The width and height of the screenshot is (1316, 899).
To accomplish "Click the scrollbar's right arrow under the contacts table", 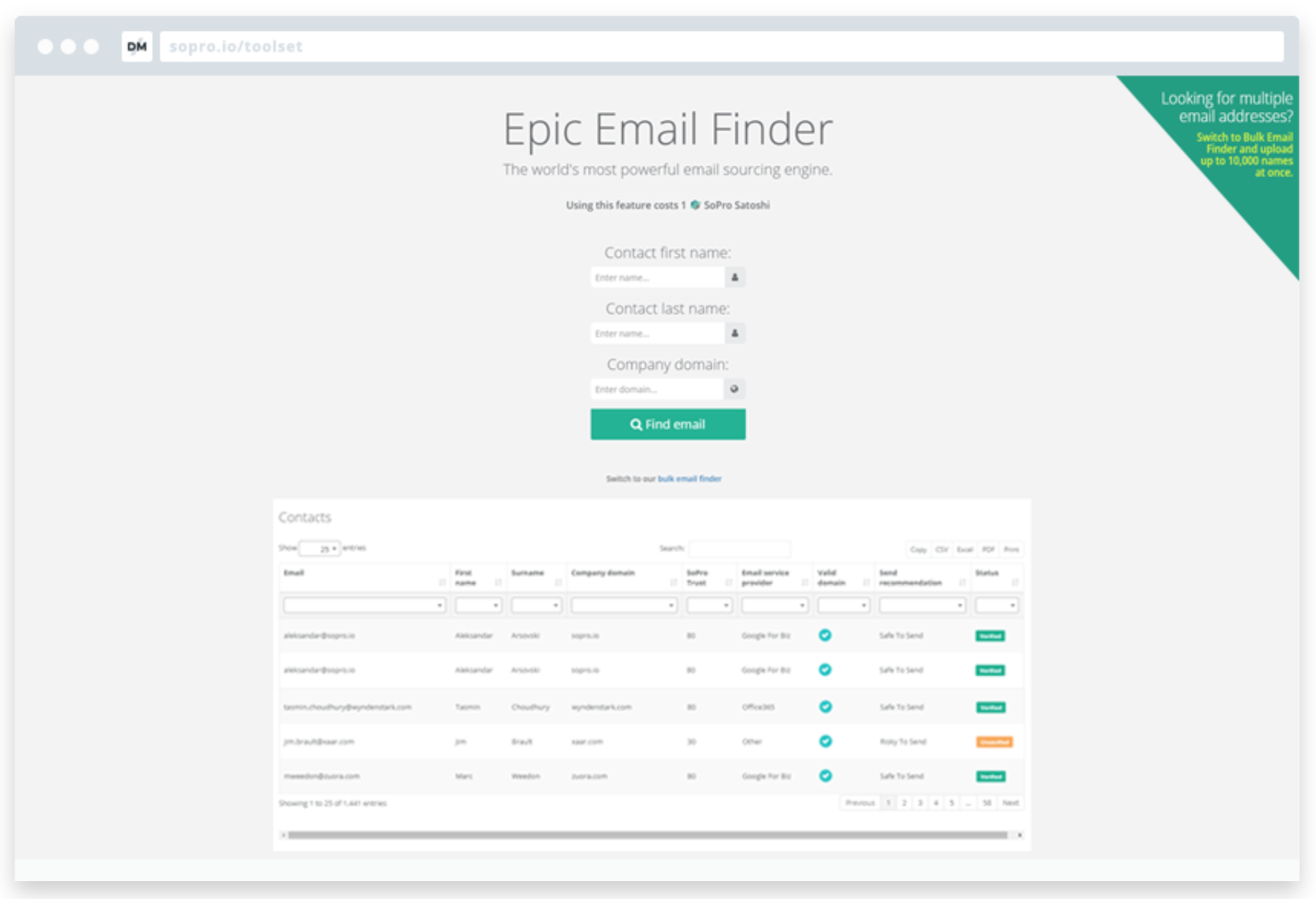I will (1019, 835).
